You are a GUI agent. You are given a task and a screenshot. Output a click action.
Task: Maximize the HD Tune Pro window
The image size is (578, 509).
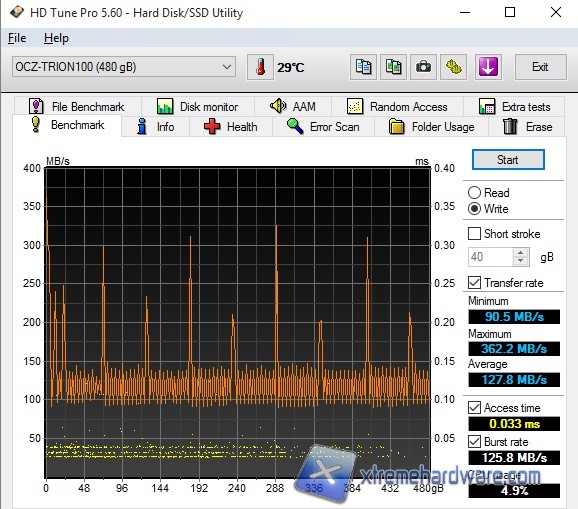coord(510,12)
